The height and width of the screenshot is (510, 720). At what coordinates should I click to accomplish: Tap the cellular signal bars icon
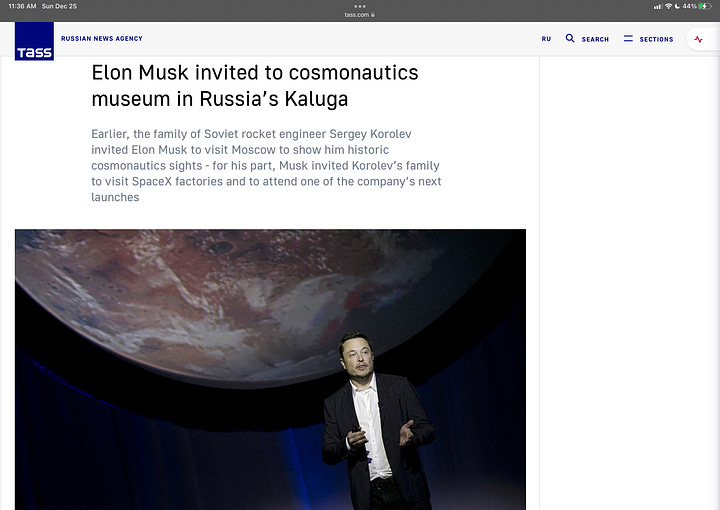(x=658, y=6)
